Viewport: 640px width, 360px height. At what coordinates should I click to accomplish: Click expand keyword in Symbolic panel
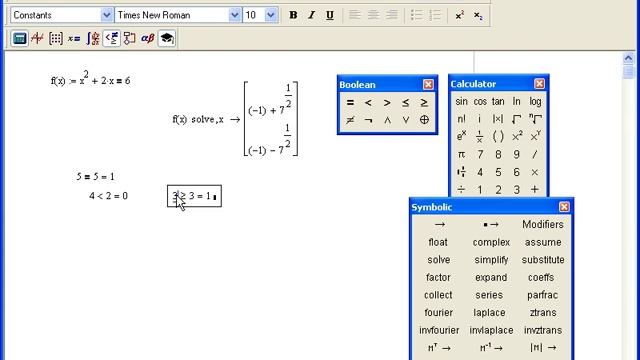(491, 278)
